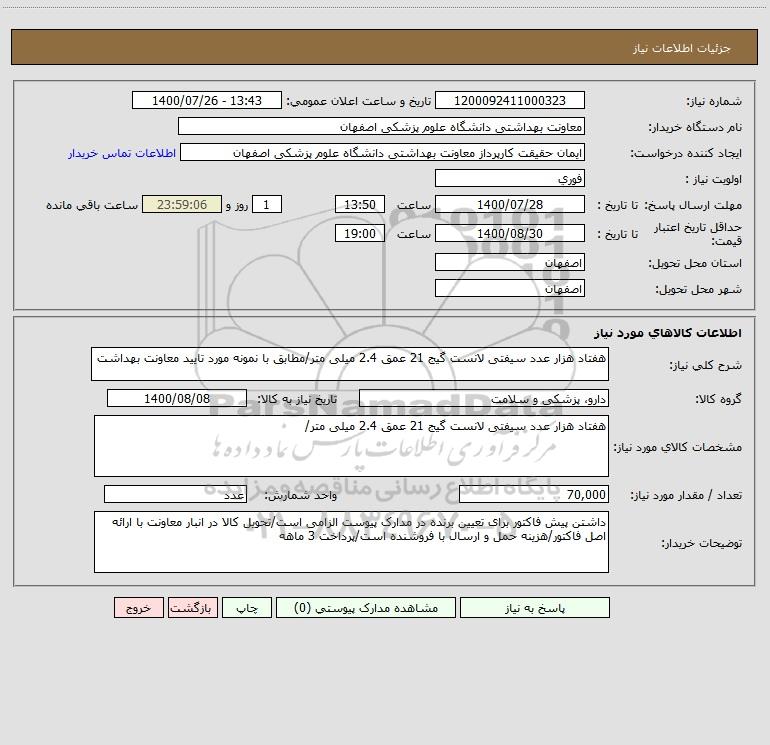Click request creator field ایمان حقیقت
This screenshot has width=770, height=745.
click(x=382, y=152)
